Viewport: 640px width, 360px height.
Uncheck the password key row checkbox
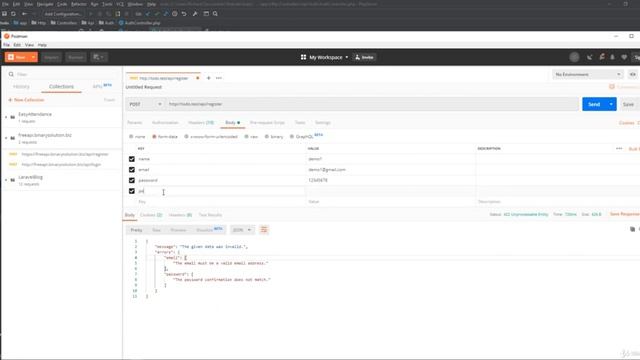132,180
